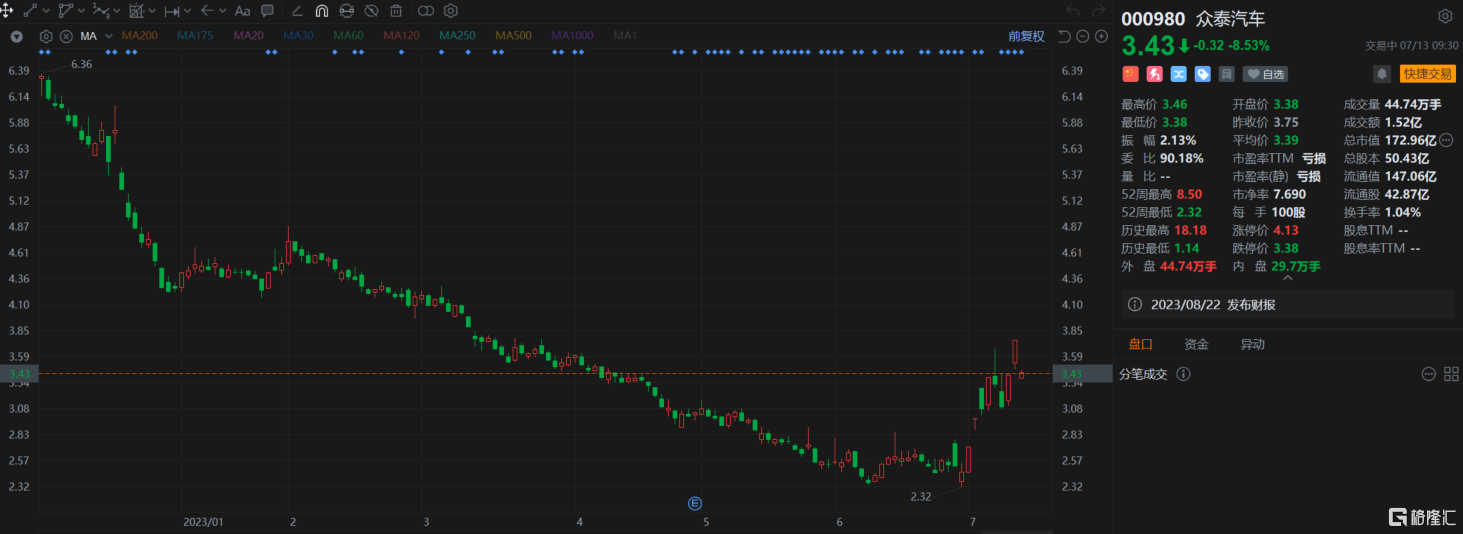This screenshot has height=534, width=1463.
Task: Click the 总市值 info circle icon
Action: (x=1446, y=140)
